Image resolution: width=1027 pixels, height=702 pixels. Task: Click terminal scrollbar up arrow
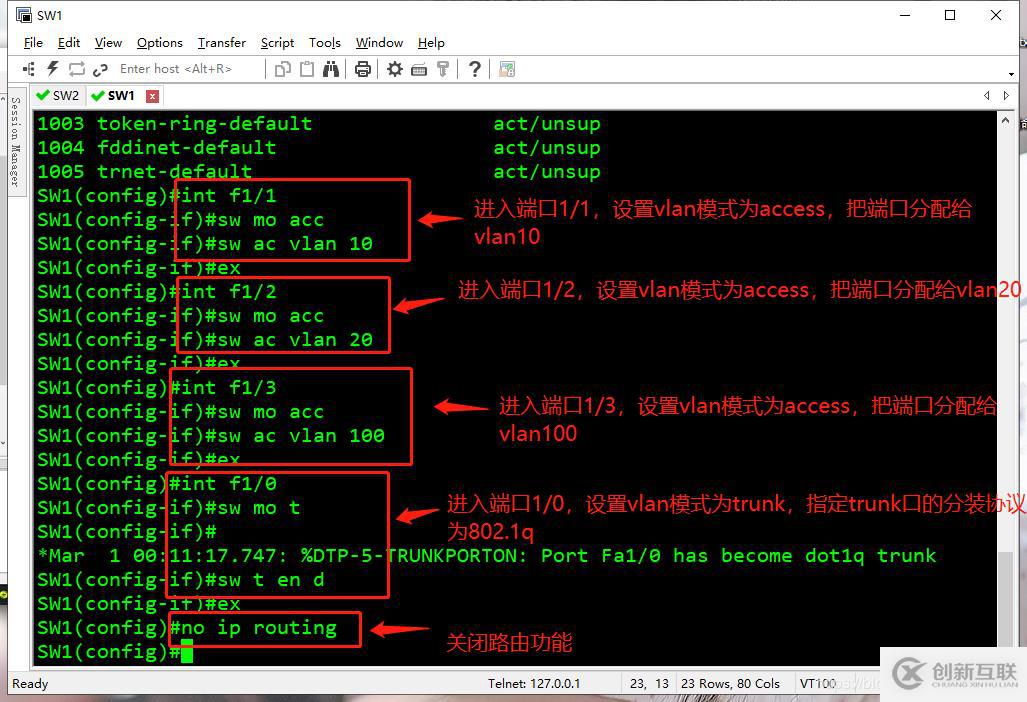point(1005,120)
